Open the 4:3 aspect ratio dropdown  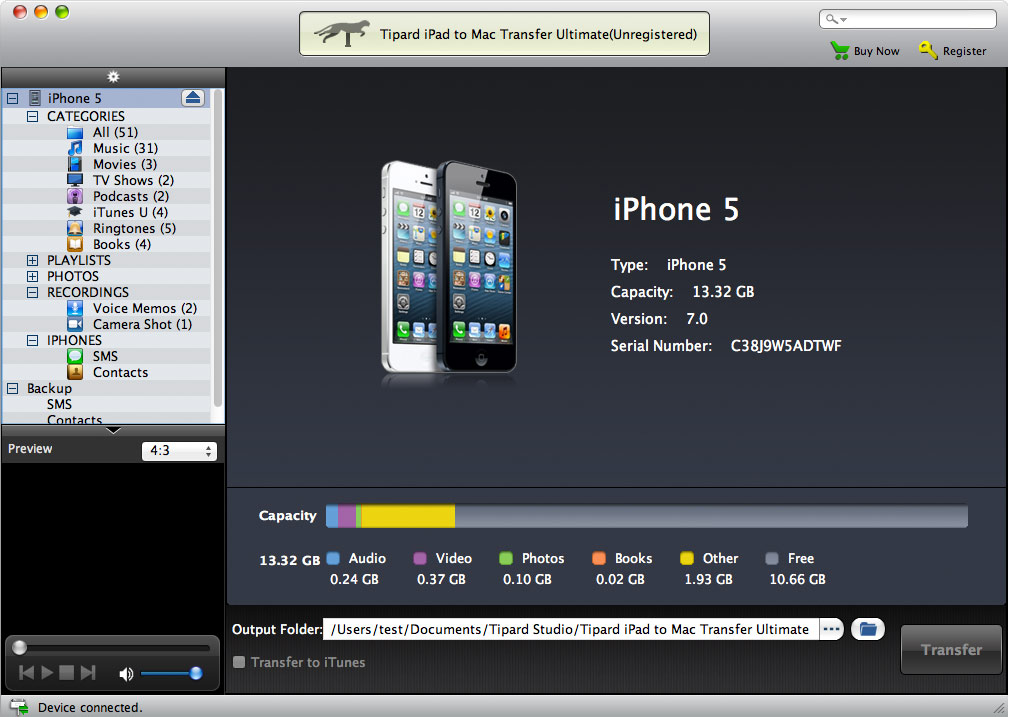pos(179,451)
